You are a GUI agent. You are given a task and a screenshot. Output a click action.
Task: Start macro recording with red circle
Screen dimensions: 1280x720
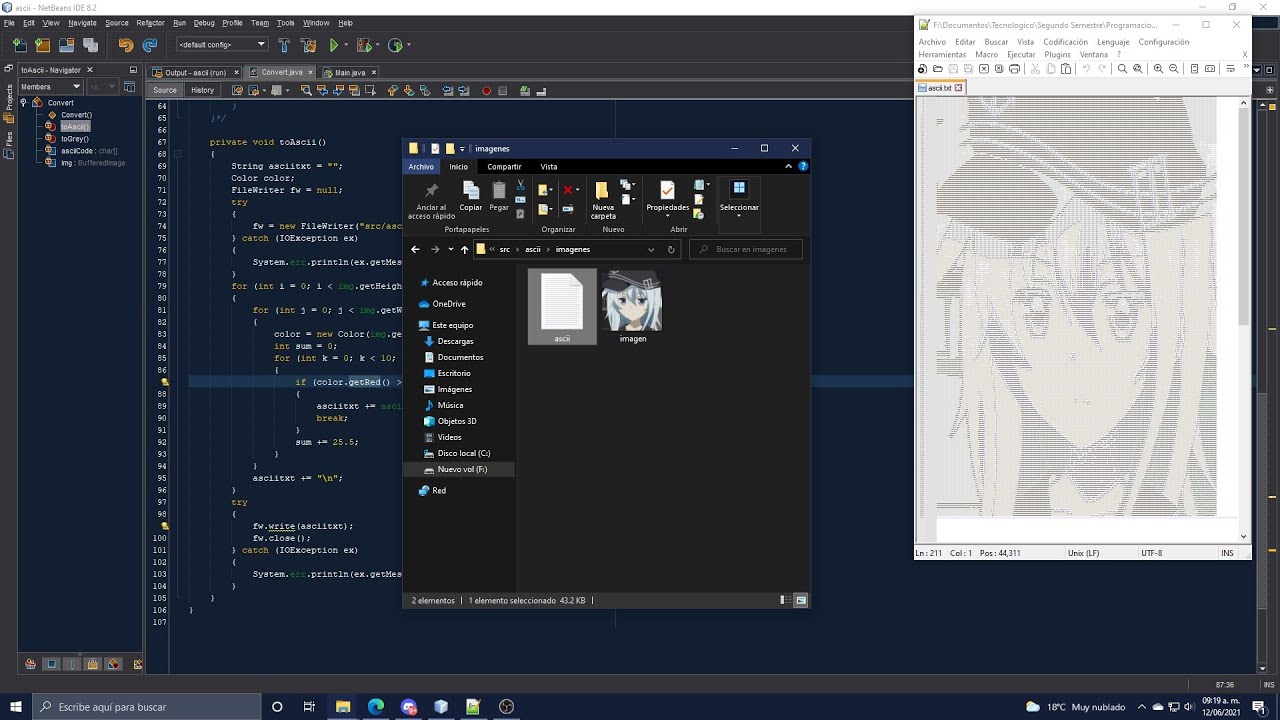(486, 90)
